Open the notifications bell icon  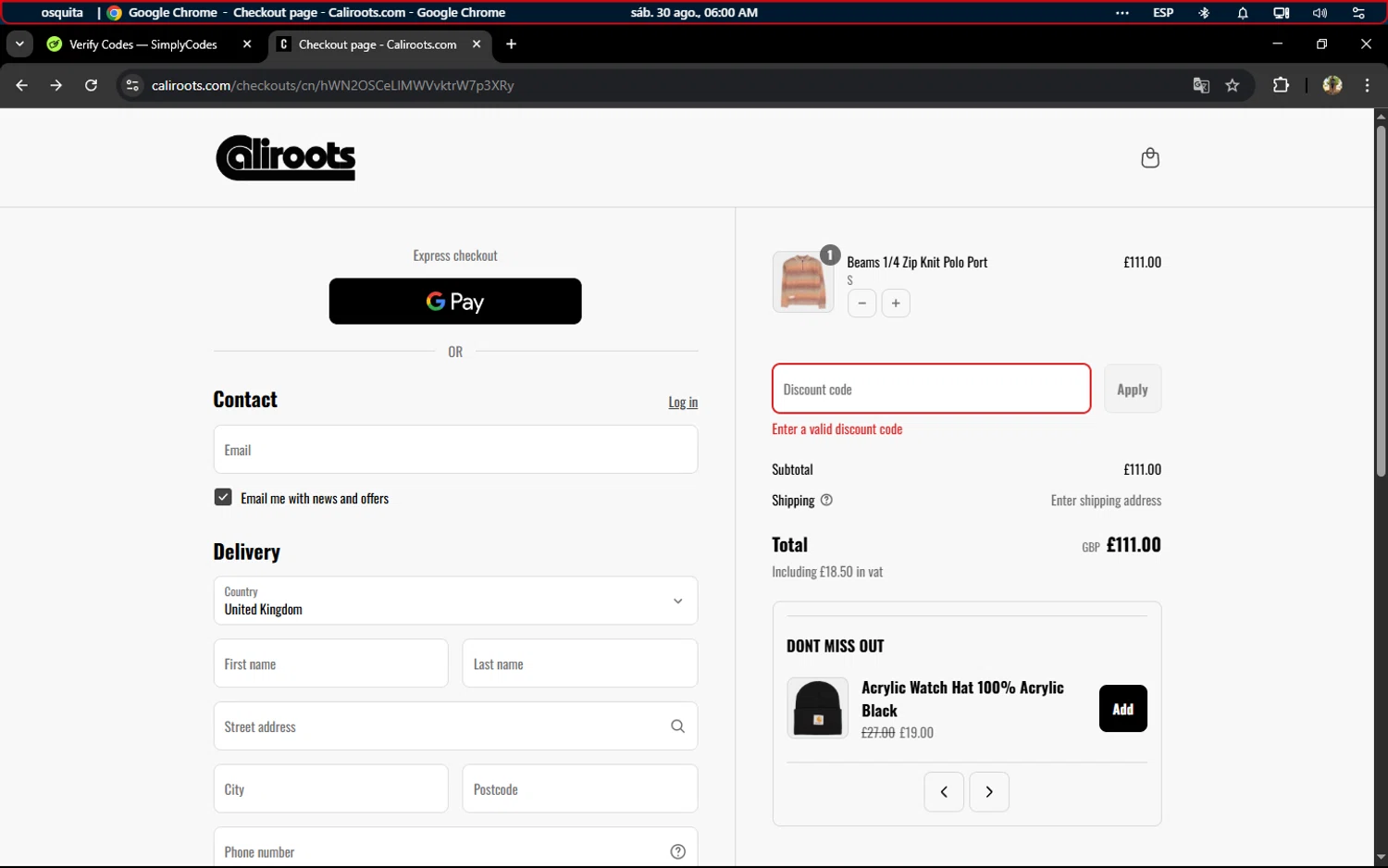[1243, 13]
